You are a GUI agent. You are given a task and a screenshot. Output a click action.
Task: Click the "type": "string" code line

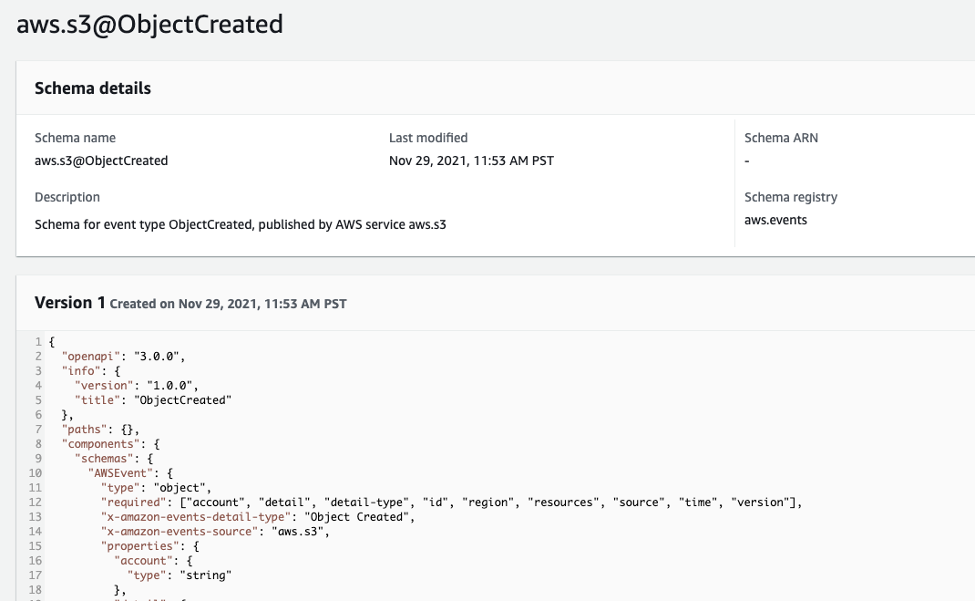pos(179,575)
